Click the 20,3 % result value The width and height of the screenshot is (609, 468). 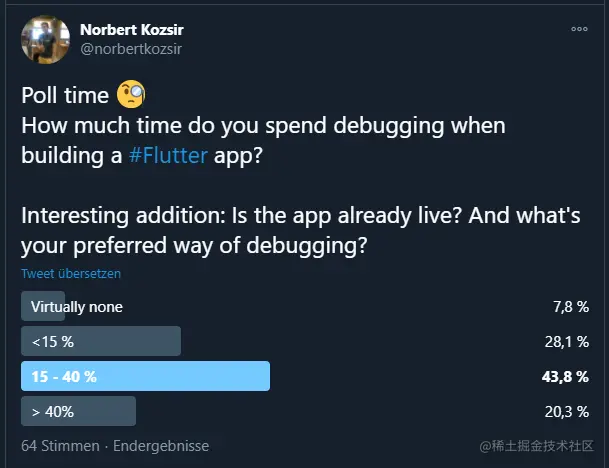(566, 411)
